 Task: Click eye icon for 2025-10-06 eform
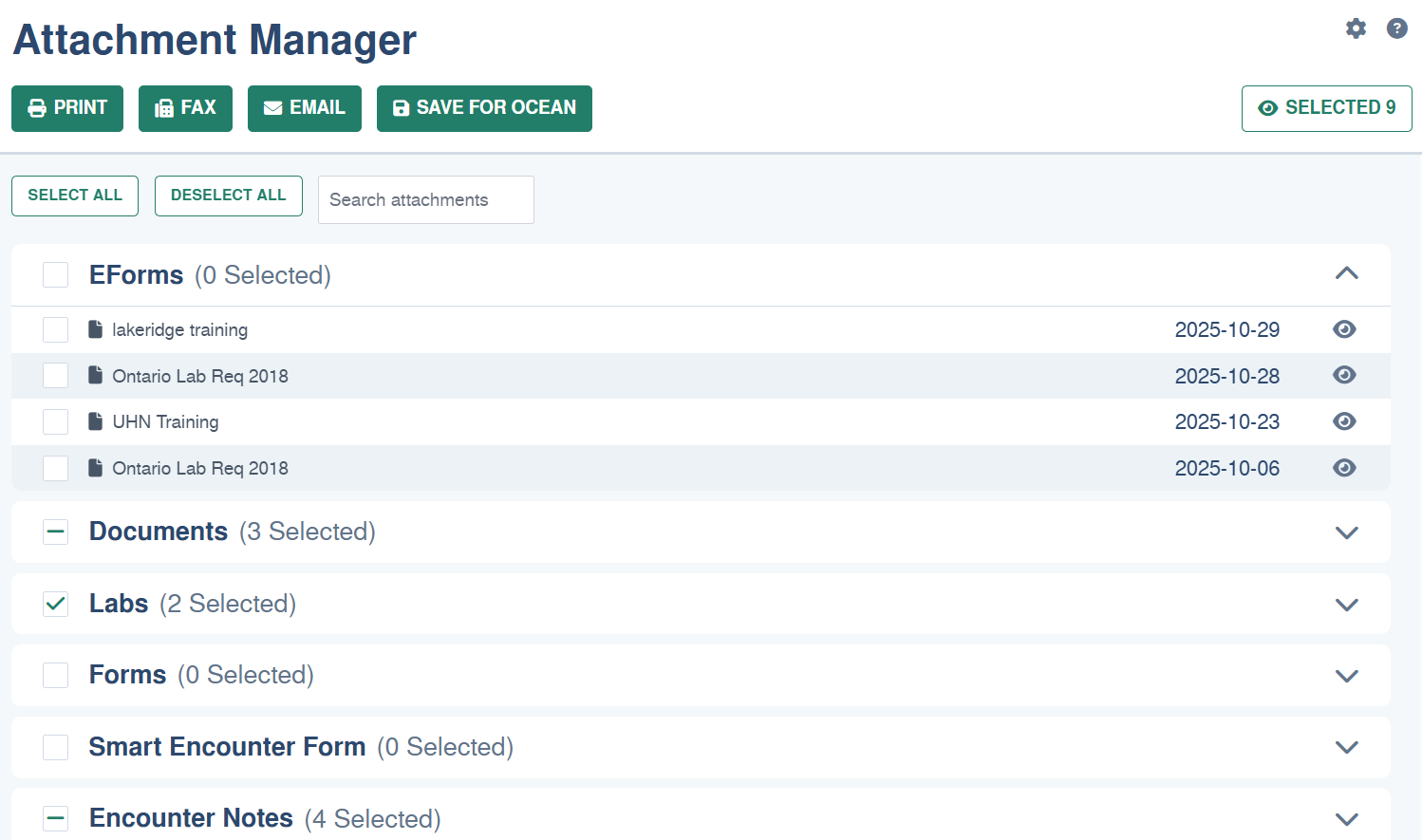(1344, 468)
